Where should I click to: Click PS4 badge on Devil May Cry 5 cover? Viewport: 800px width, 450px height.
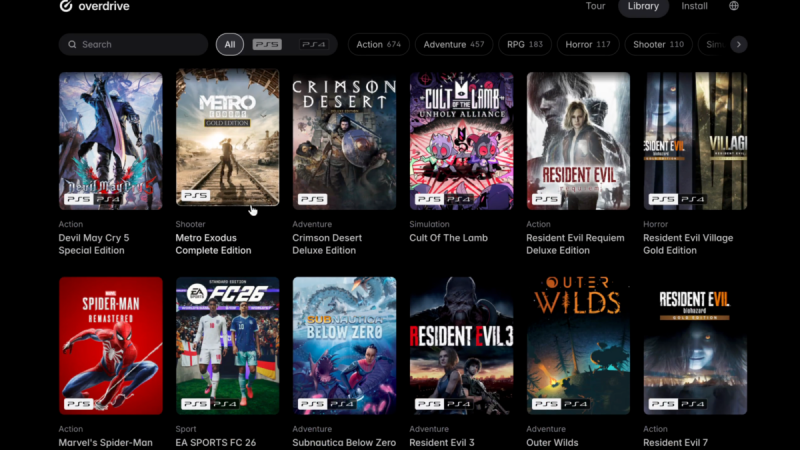click(x=108, y=199)
